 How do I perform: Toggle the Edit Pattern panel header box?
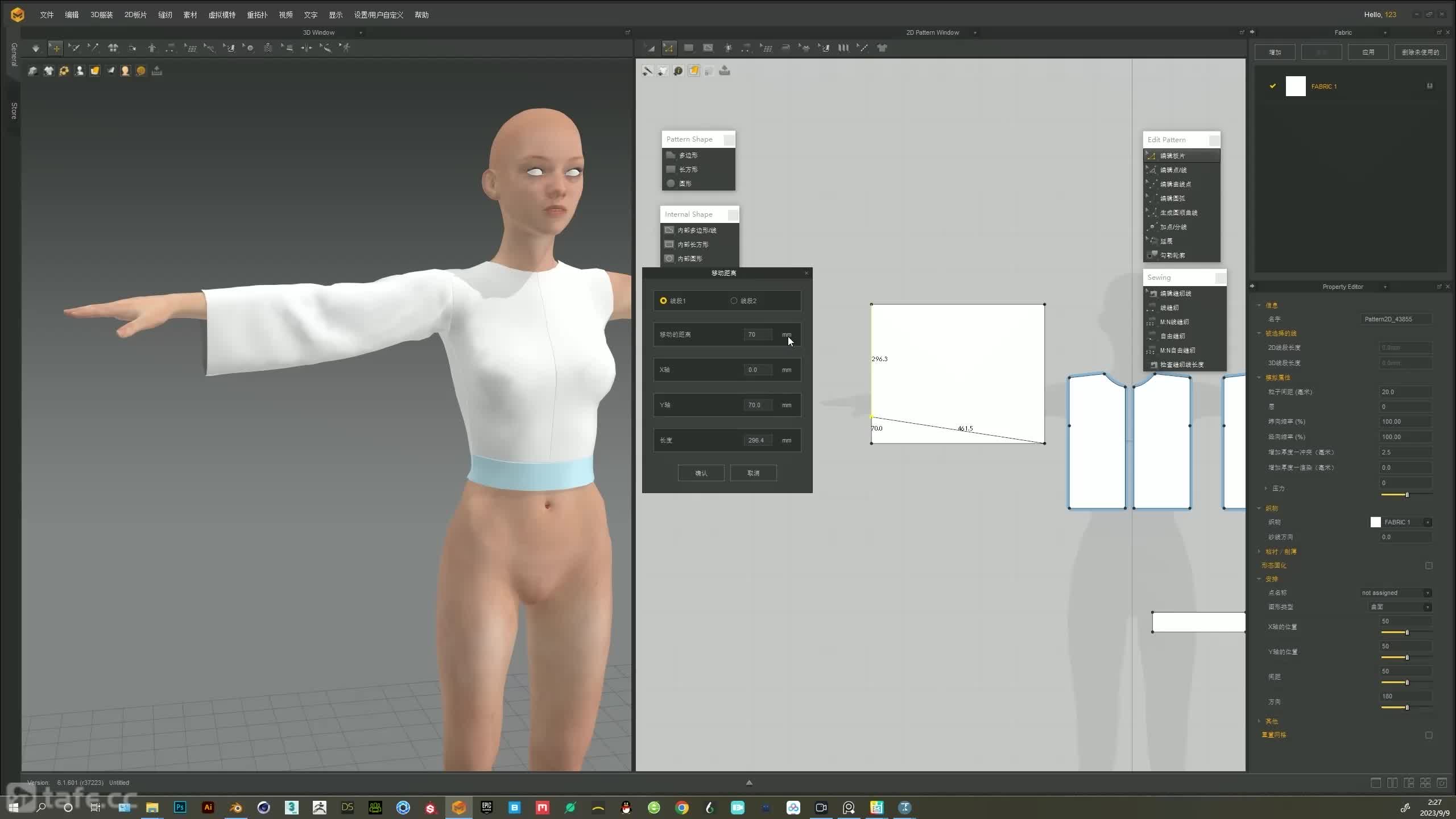coord(1214,140)
